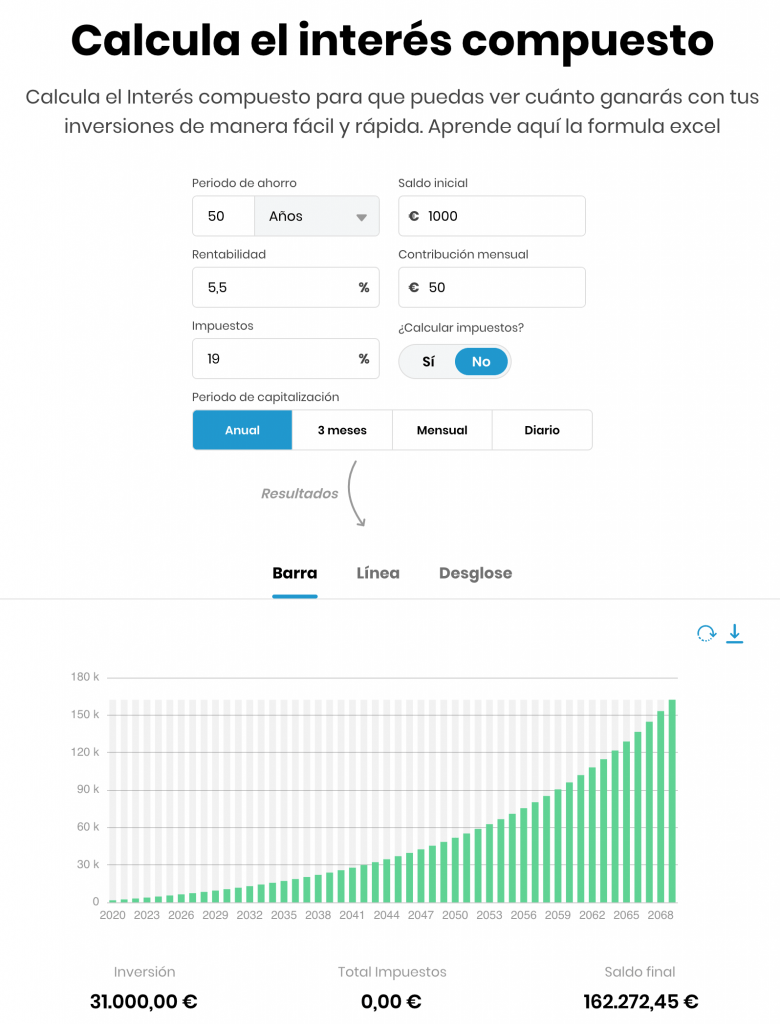Click the percent symbol in Rentabilidad

click(x=364, y=287)
